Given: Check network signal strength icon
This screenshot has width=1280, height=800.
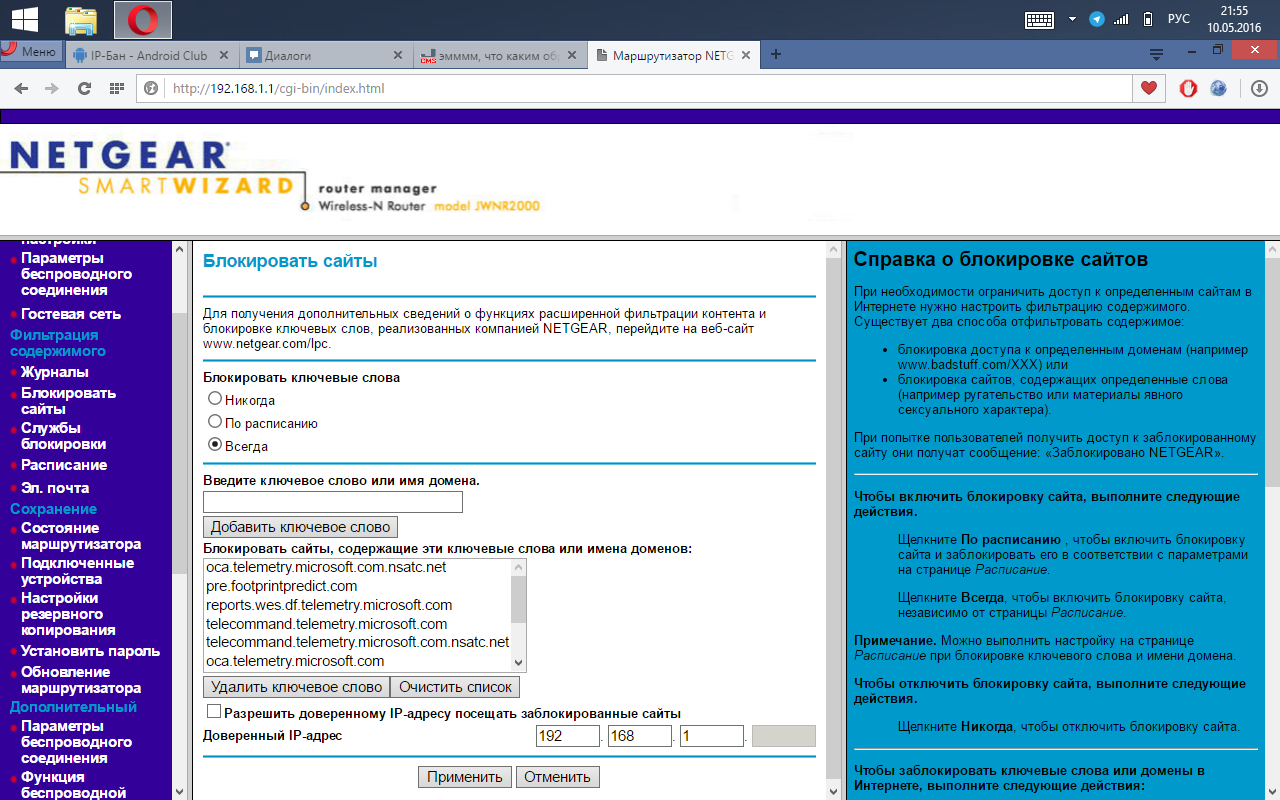Looking at the screenshot, I should [1121, 19].
